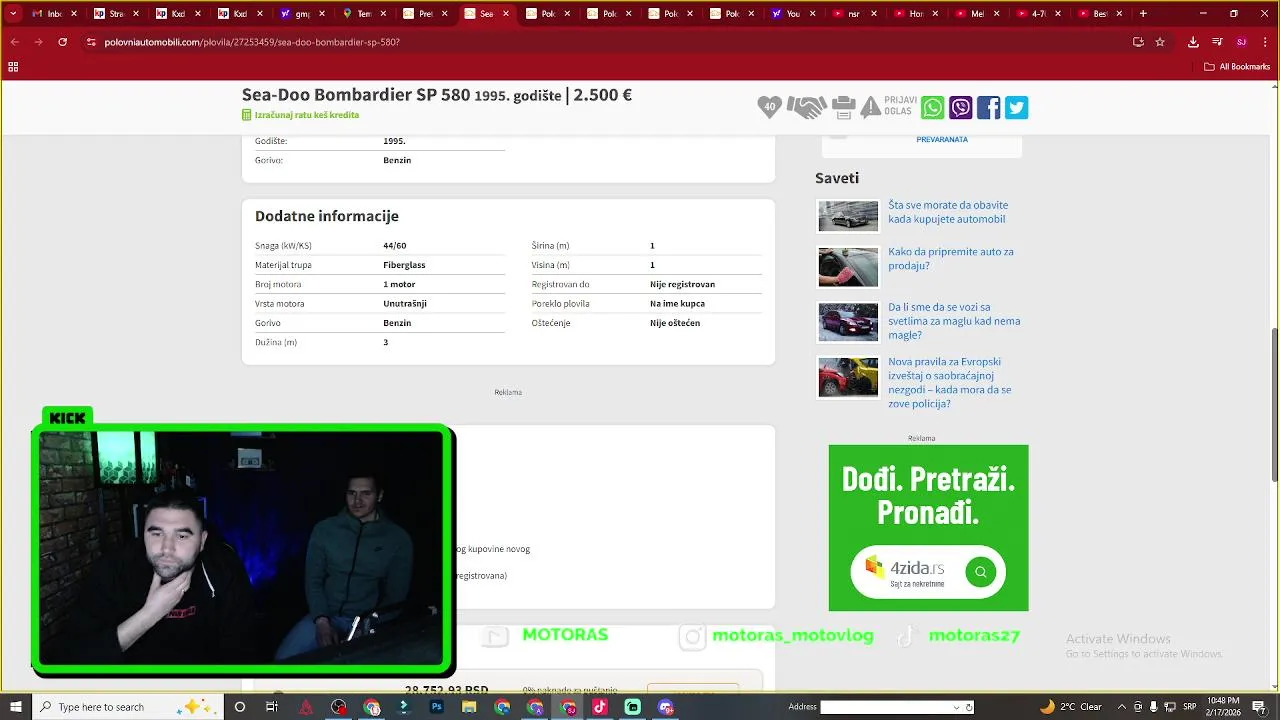
Task: Click the Cortana circle in taskbar
Action: click(239, 707)
